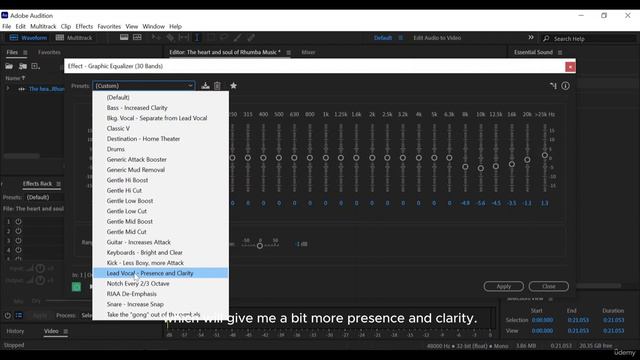Click the Apply button in the EQ dialog
640x360 pixels.
[x=504, y=287]
